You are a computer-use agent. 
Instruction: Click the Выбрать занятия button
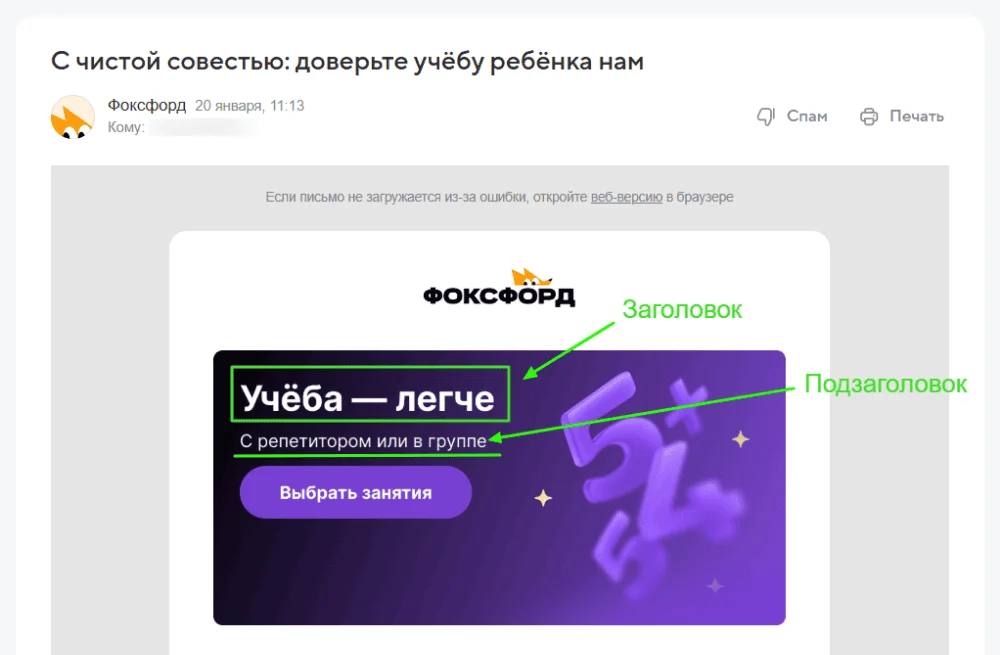pyautogui.click(x=356, y=492)
